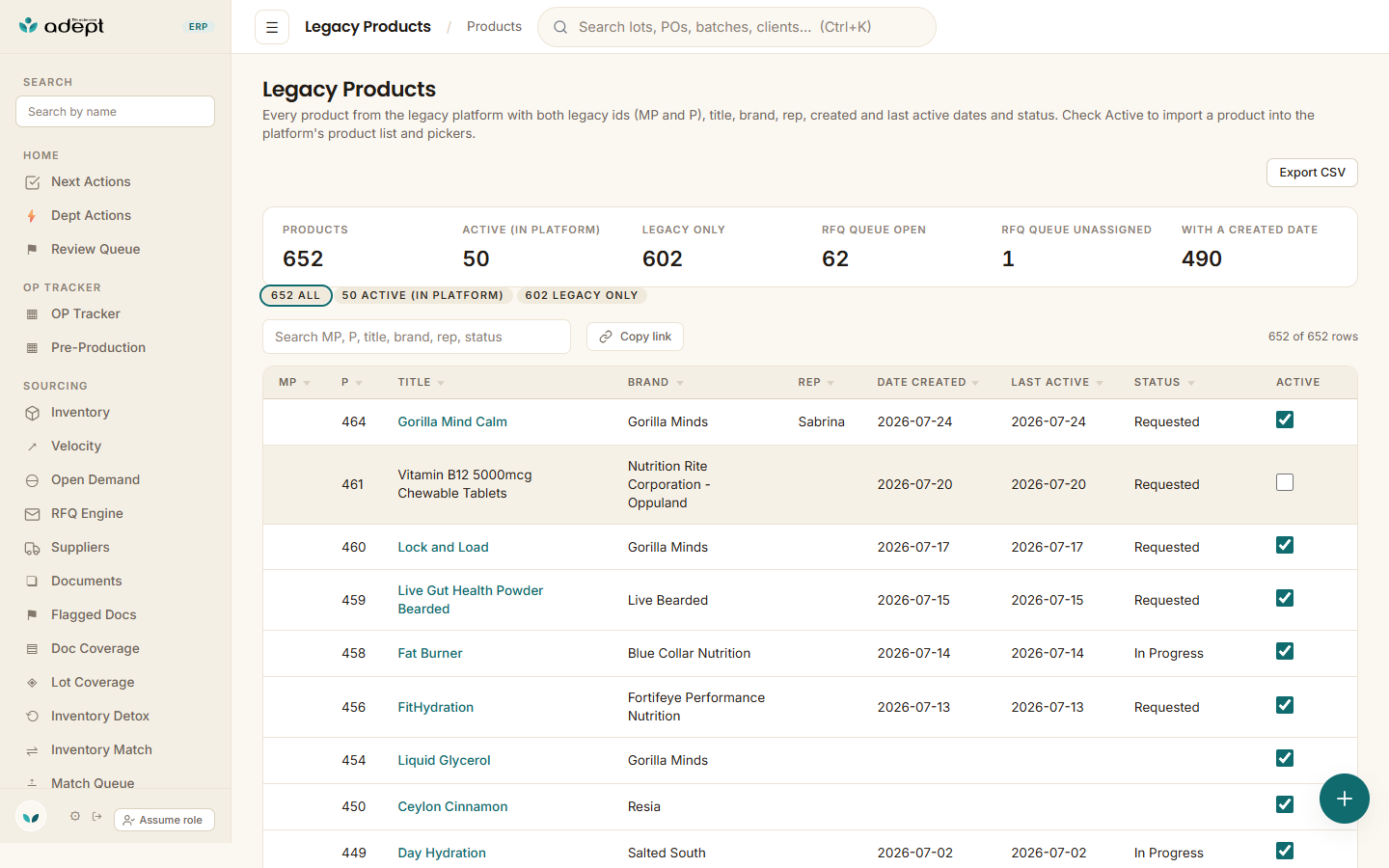
Task: Focus the global search lots, POs, batches field
Action: click(x=737, y=27)
